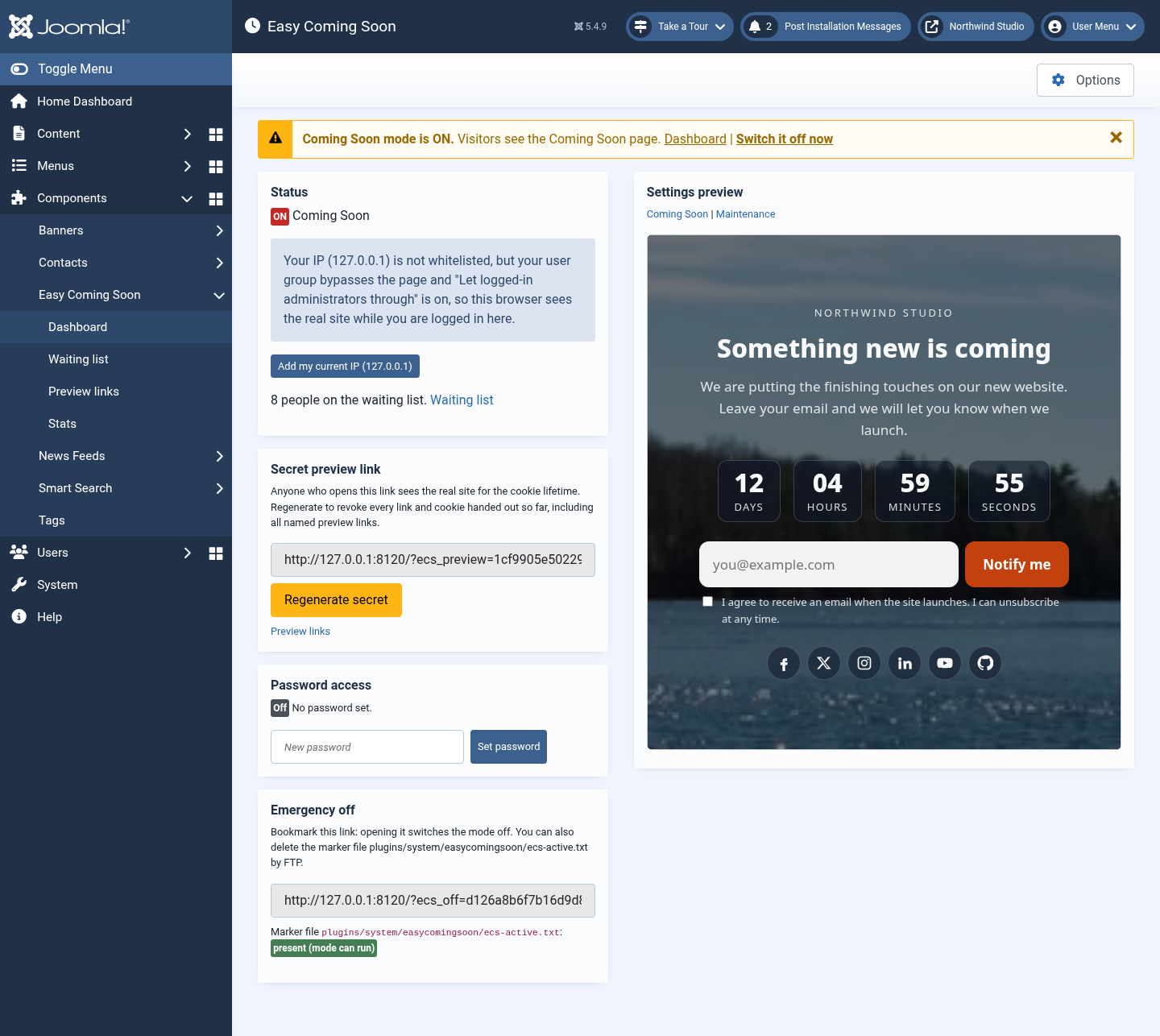This screenshot has width=1160, height=1036.
Task: Focus the New password field
Action: coord(367,747)
